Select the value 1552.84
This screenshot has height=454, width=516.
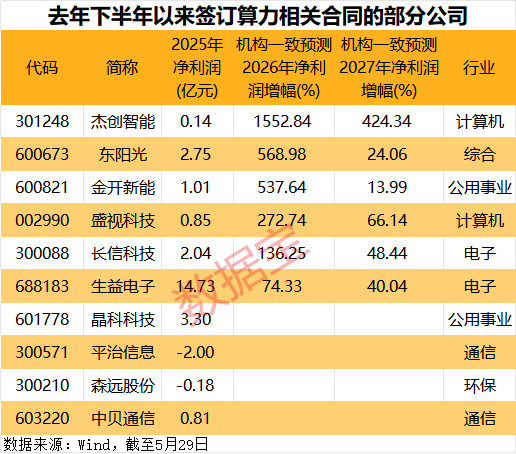click(x=282, y=121)
